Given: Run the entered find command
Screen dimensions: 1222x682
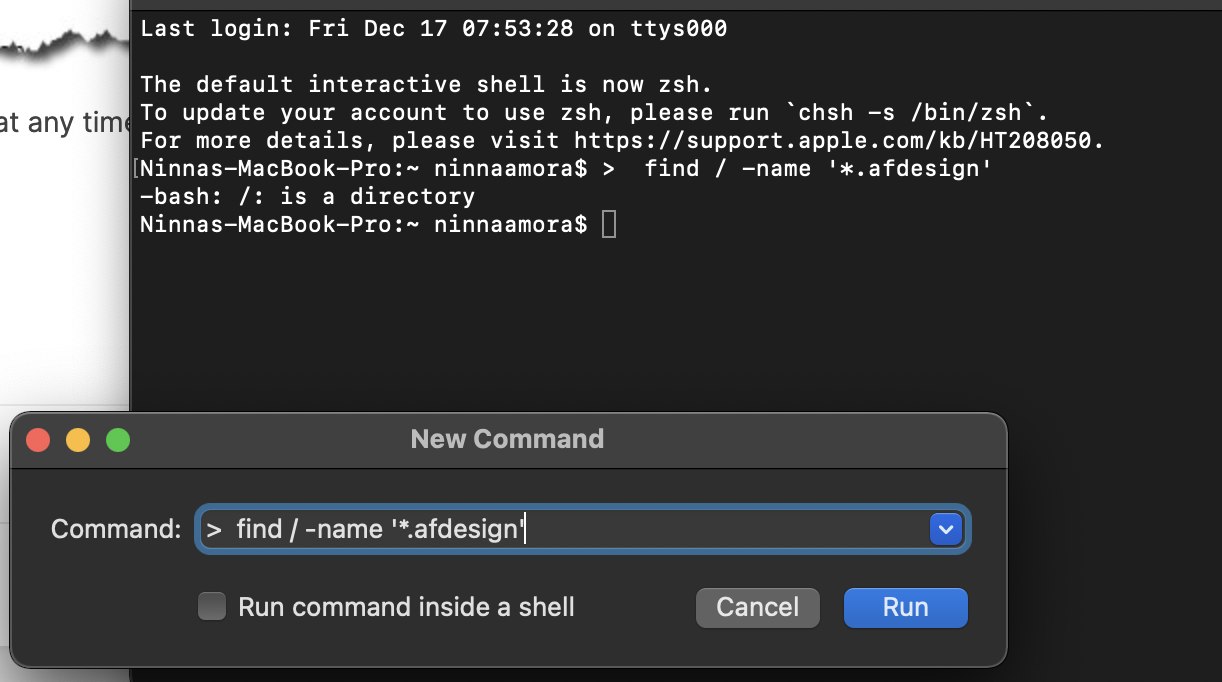Looking at the screenshot, I should [x=906, y=607].
